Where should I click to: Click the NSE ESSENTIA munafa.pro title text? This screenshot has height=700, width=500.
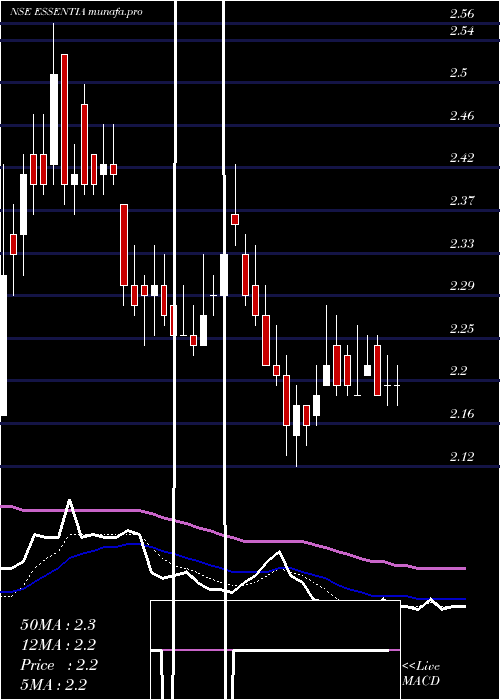[76, 12]
